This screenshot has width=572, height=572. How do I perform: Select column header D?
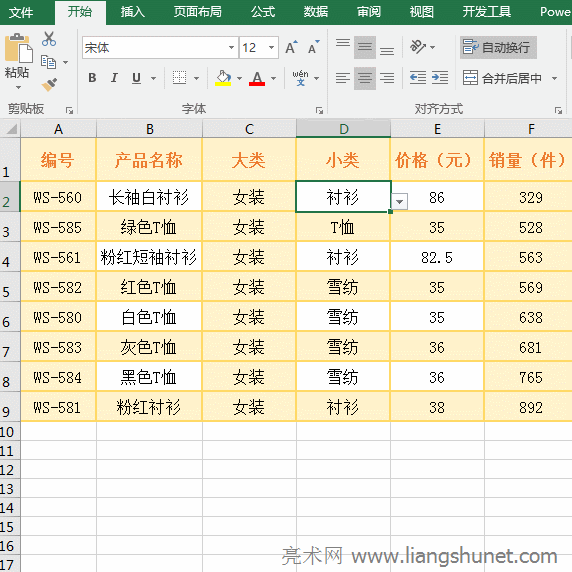tap(343, 129)
